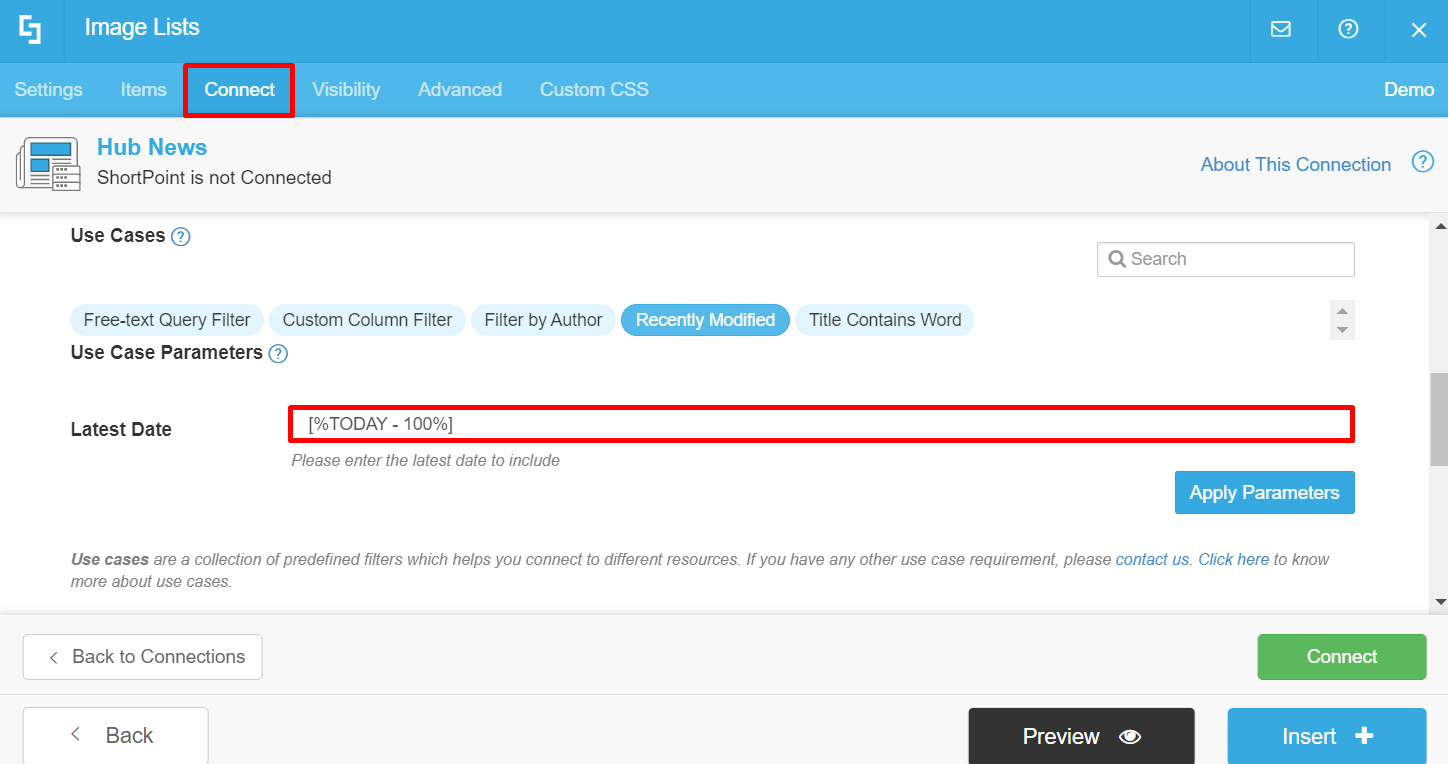Open the Use Cases help icon
The width and height of the screenshot is (1448, 764).
(181, 236)
